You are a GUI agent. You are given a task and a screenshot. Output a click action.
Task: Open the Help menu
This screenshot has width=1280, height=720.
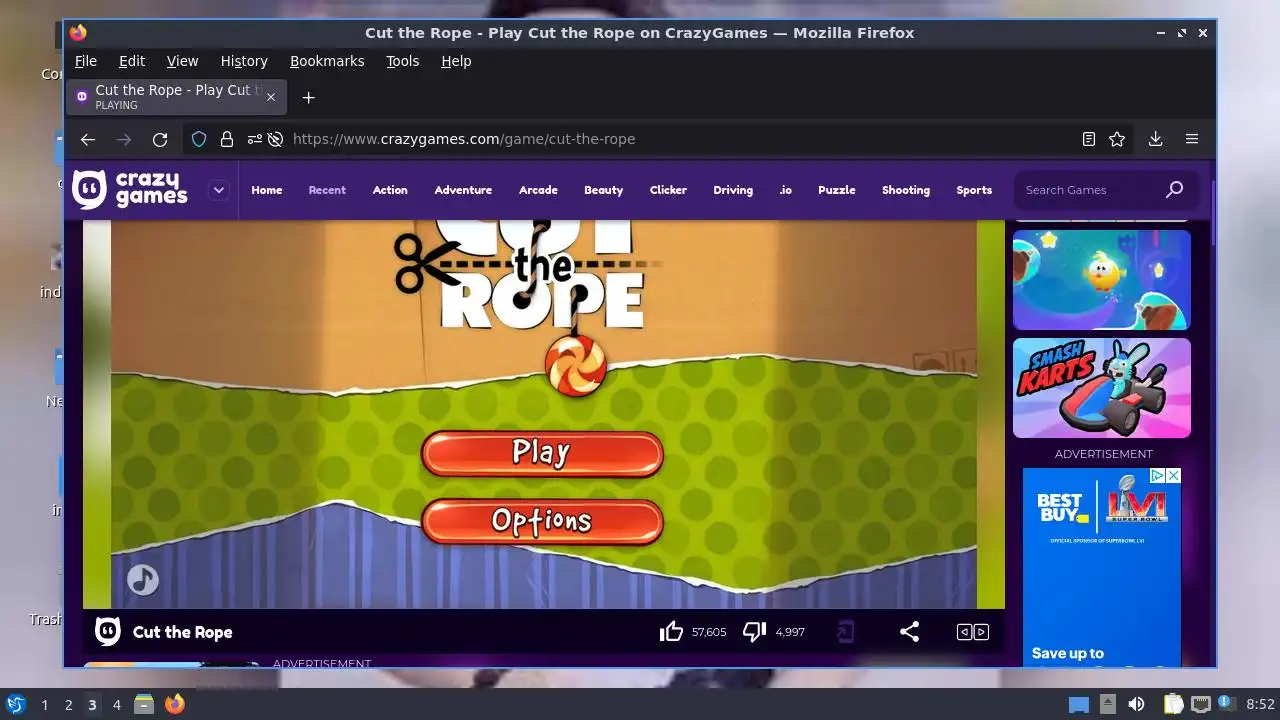(456, 61)
